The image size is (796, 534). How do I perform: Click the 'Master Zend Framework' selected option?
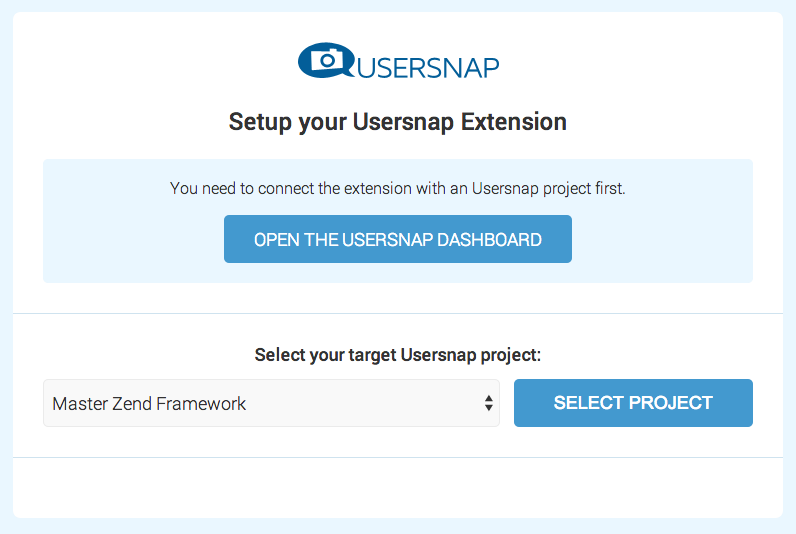pyautogui.click(x=150, y=404)
